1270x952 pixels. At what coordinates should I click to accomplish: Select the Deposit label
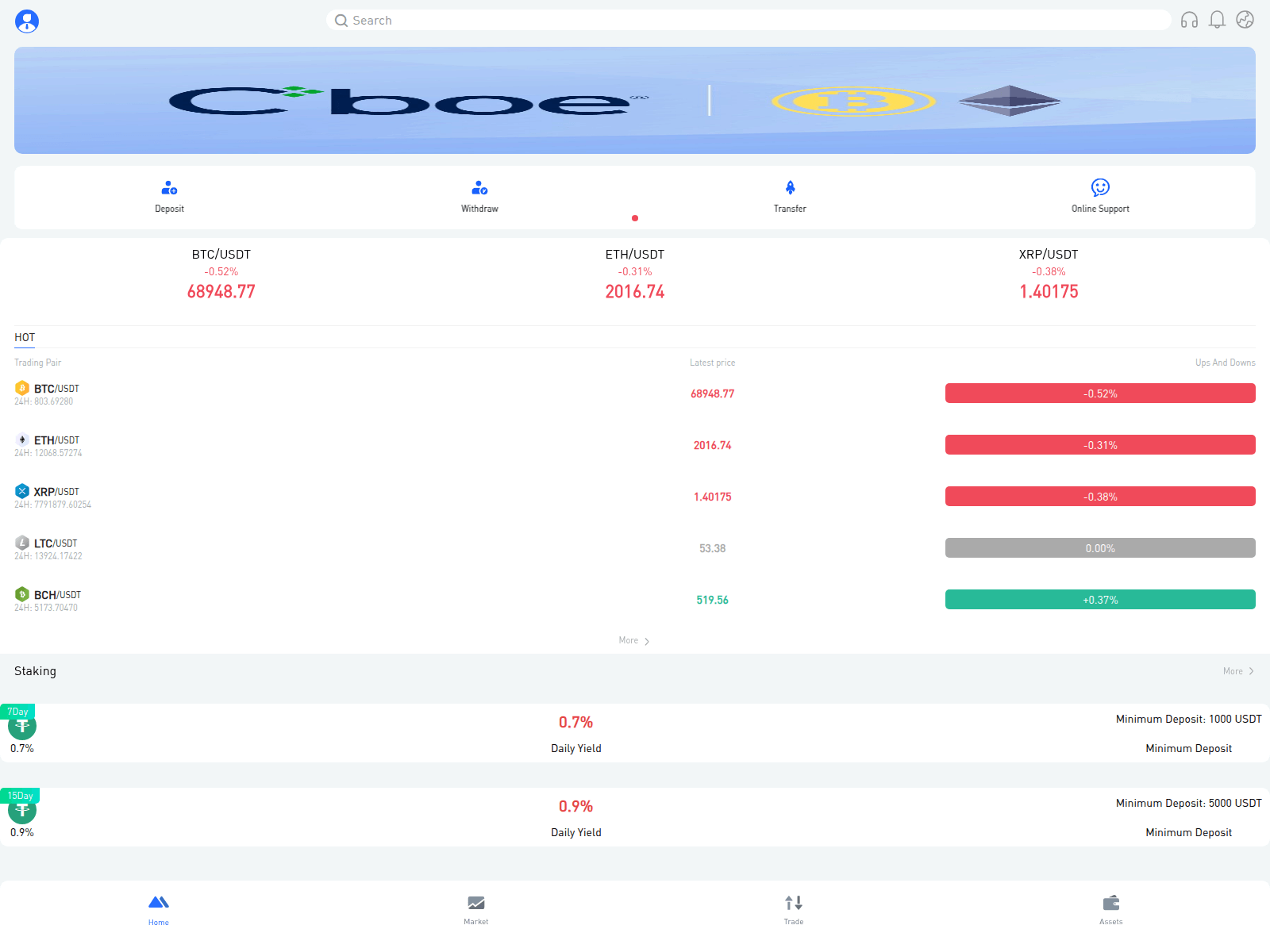coord(169,209)
